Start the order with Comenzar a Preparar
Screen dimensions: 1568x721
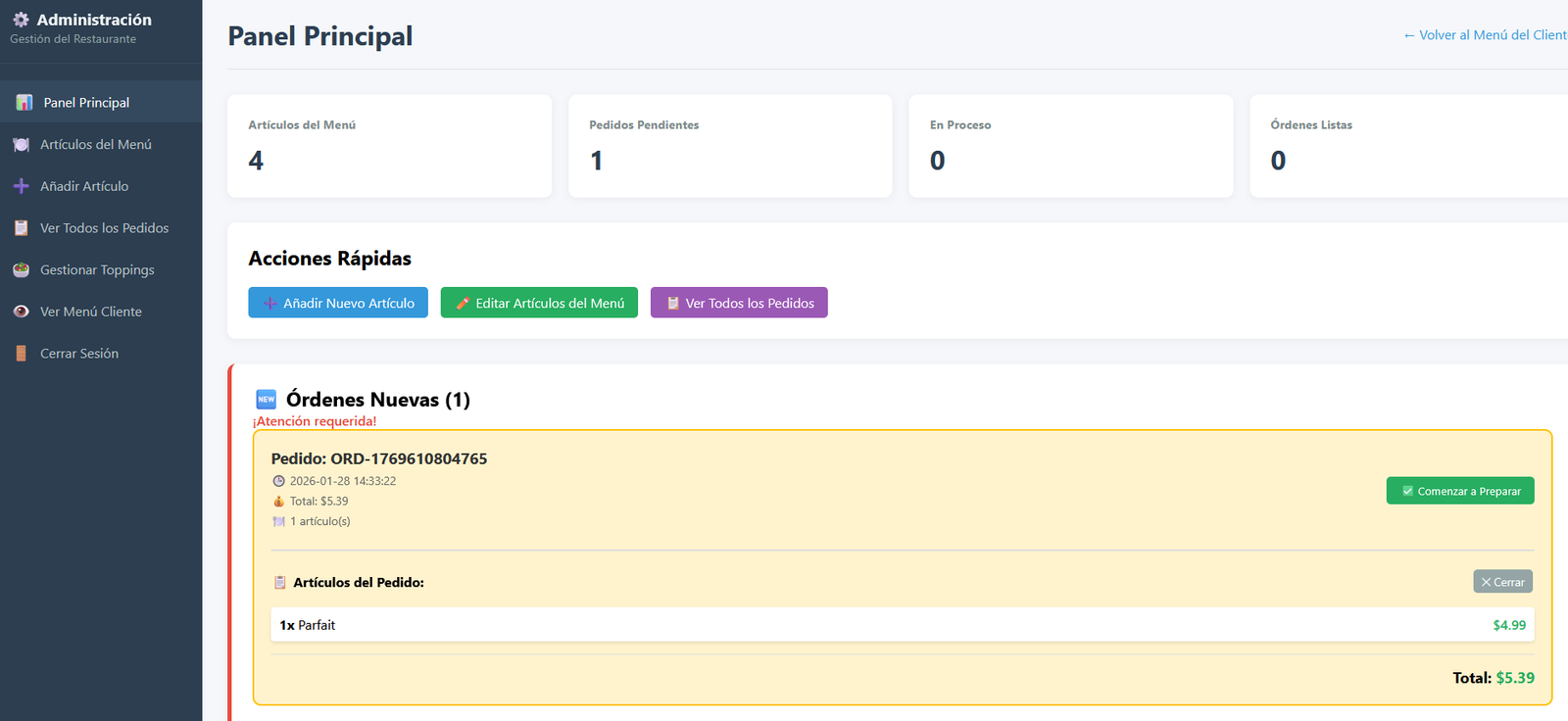coord(1460,491)
